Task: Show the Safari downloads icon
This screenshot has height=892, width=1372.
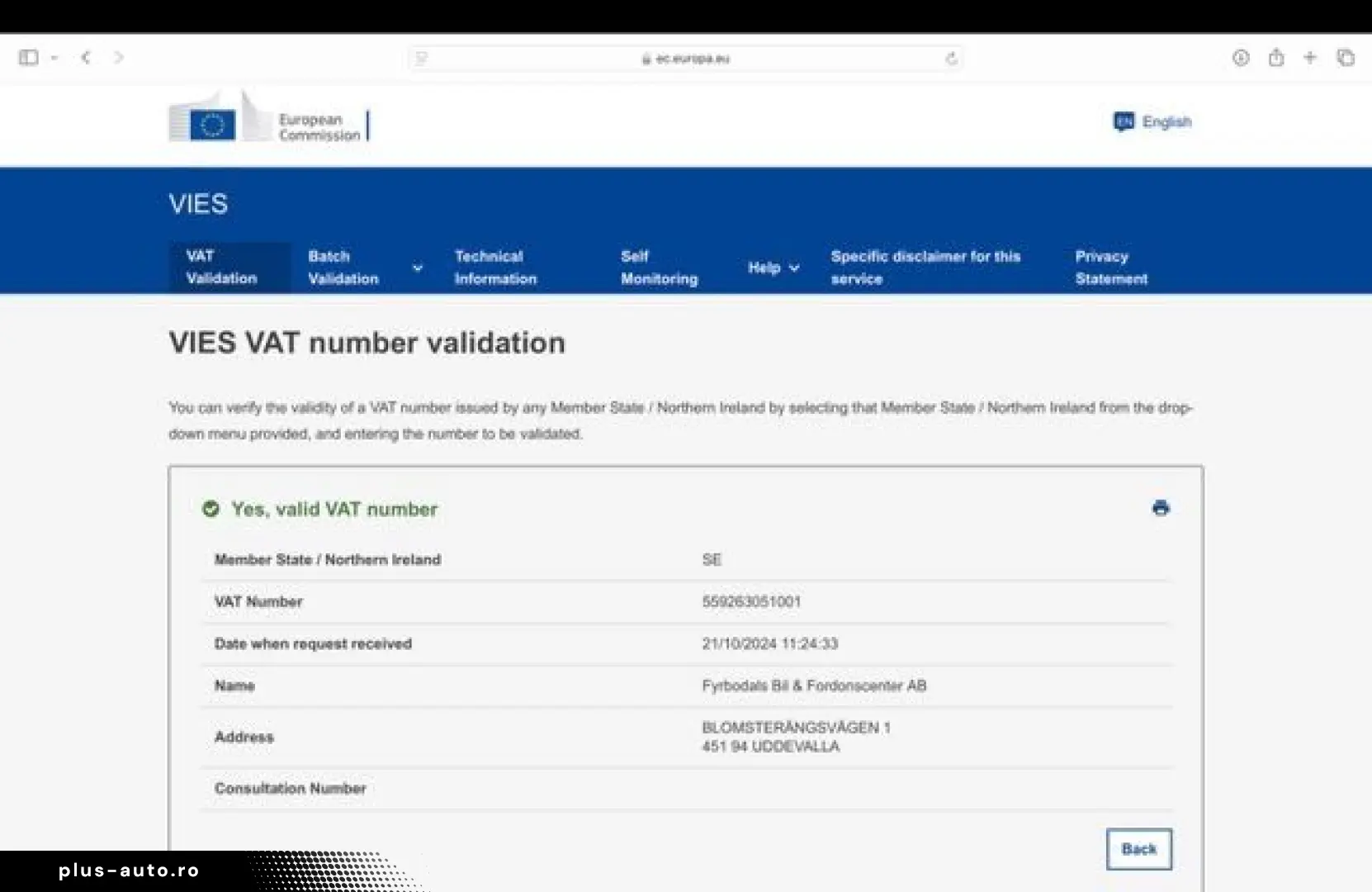Action: 1240,58
